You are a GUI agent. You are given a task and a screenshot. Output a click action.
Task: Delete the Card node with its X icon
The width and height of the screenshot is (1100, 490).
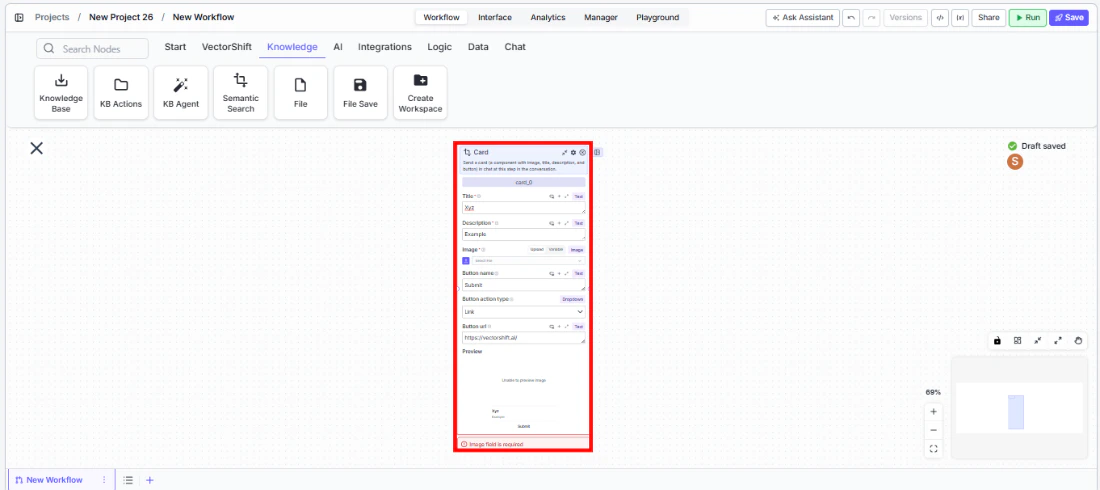point(582,152)
